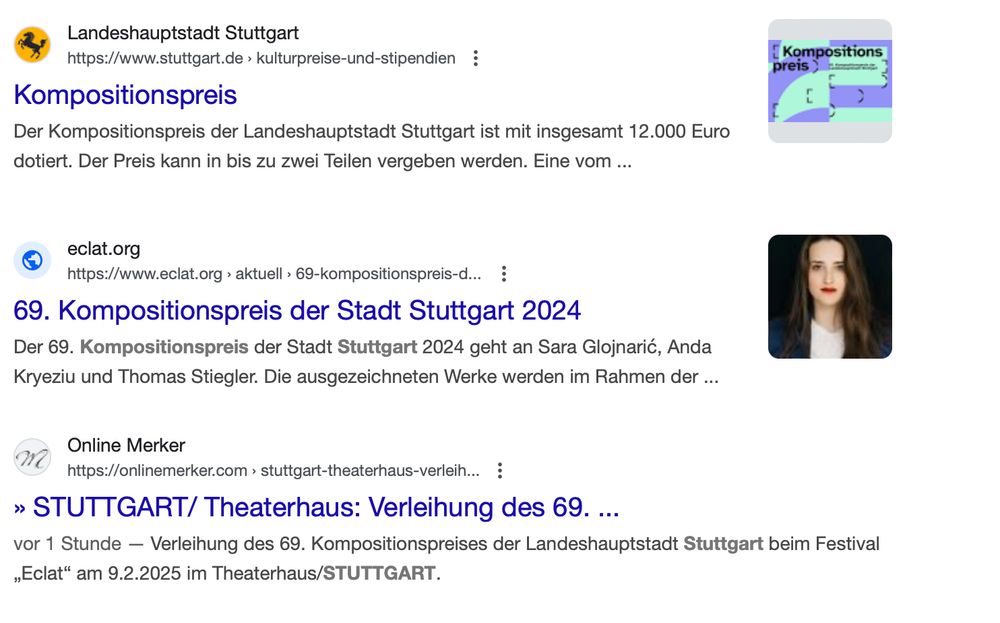1000x623 pixels.
Task: Click the eclat.org globe favicon
Action: click(33, 260)
